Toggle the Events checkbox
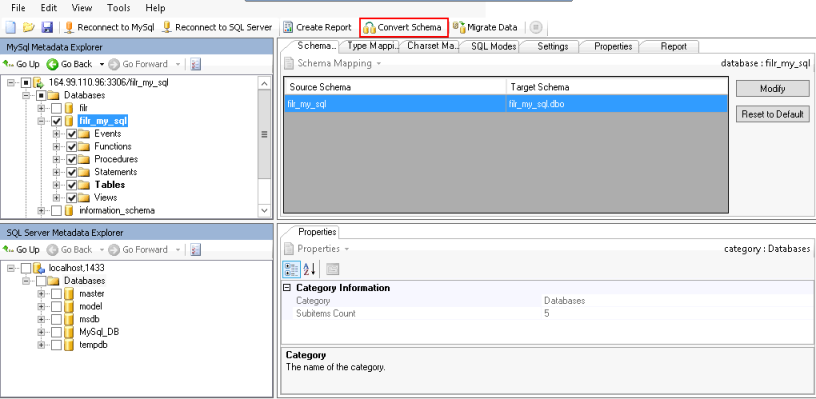The height and width of the screenshot is (399, 816). (x=72, y=134)
